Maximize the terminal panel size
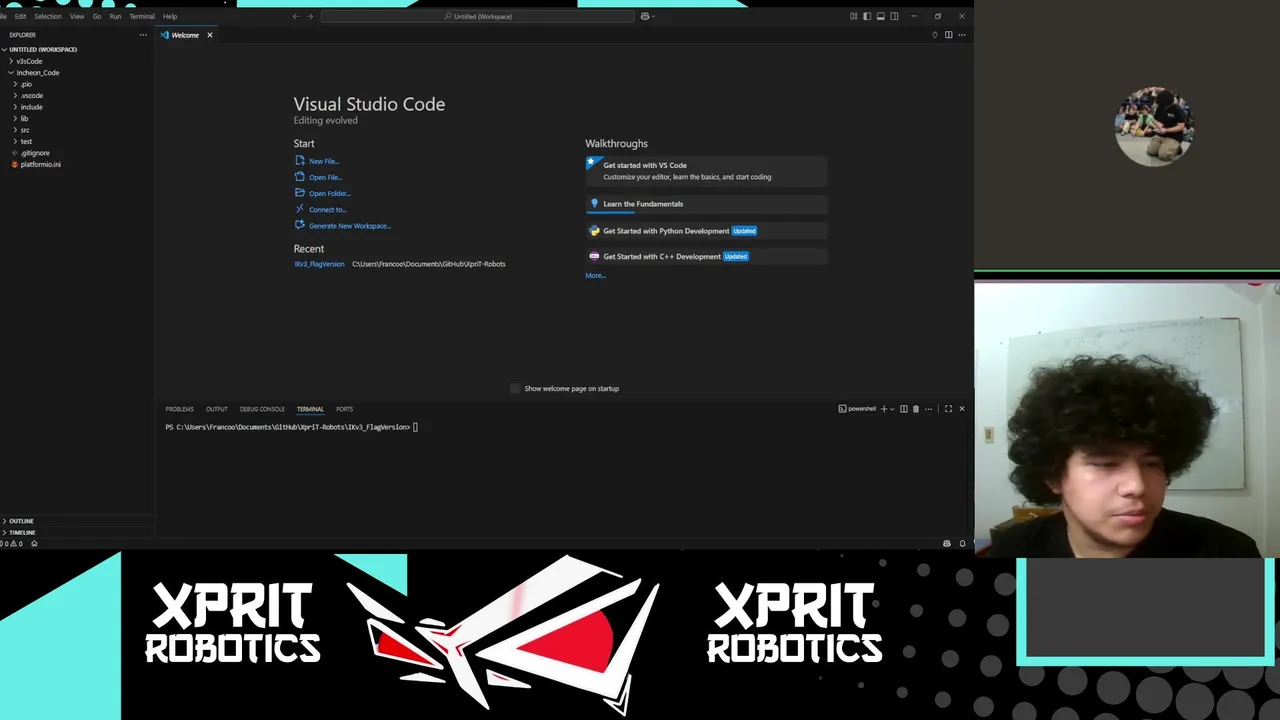1280x720 pixels. click(x=948, y=409)
